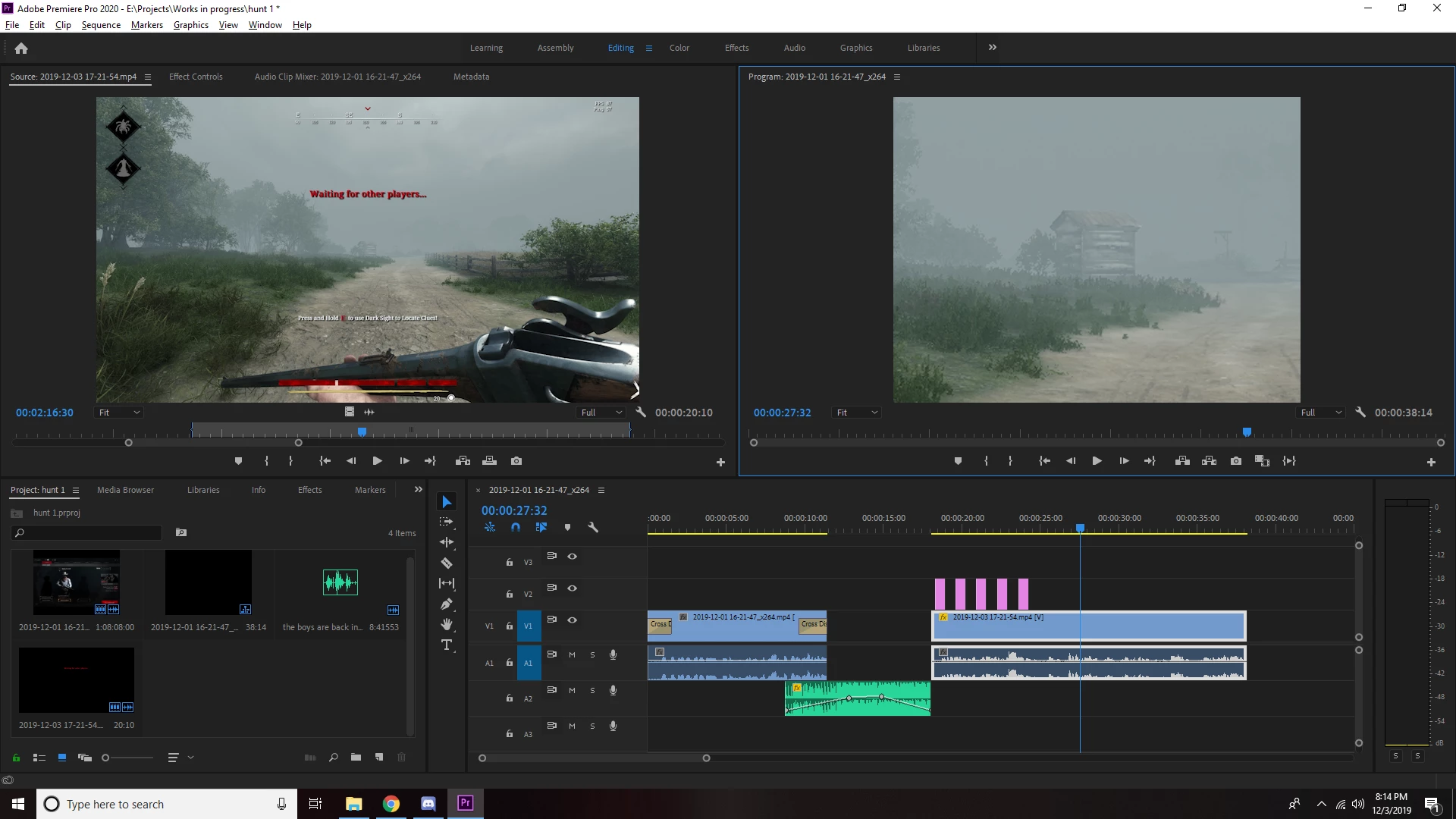1456x819 pixels.
Task: Open Program monitor wrench settings
Action: [1360, 413]
